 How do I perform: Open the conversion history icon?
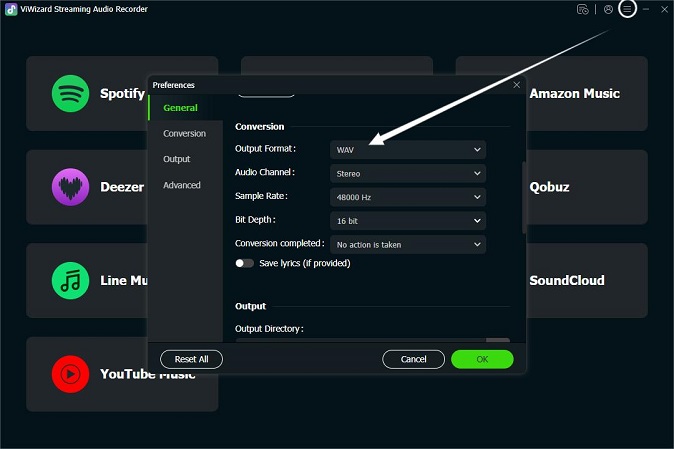coord(582,9)
